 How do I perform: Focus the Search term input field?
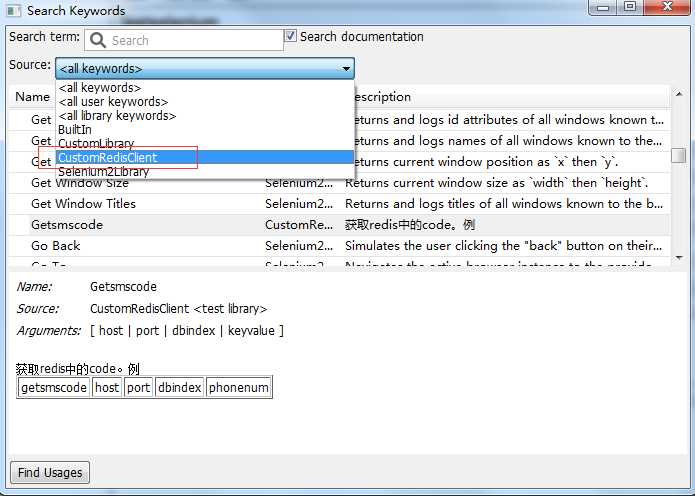point(184,40)
